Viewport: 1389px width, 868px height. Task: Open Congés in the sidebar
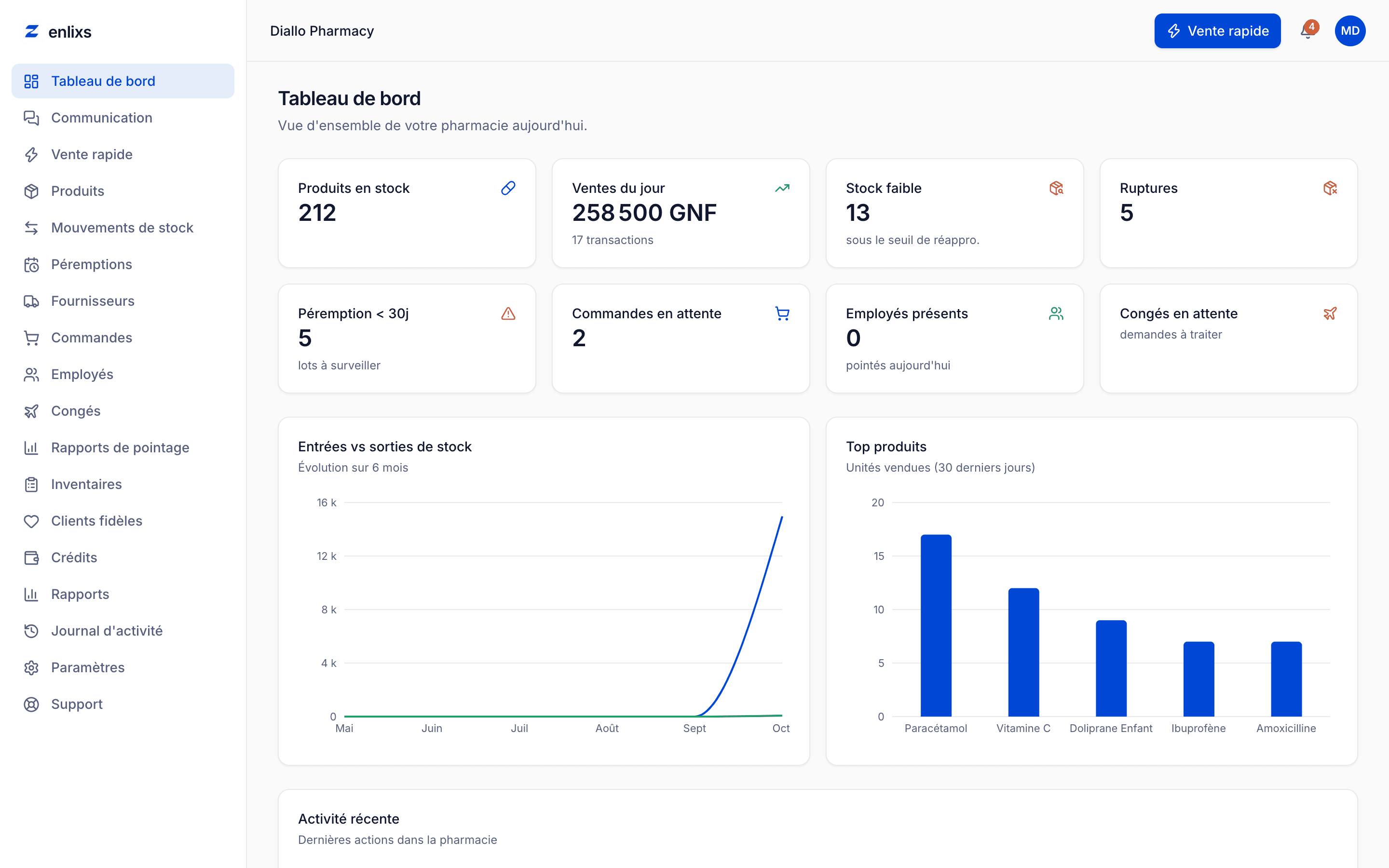(123, 411)
